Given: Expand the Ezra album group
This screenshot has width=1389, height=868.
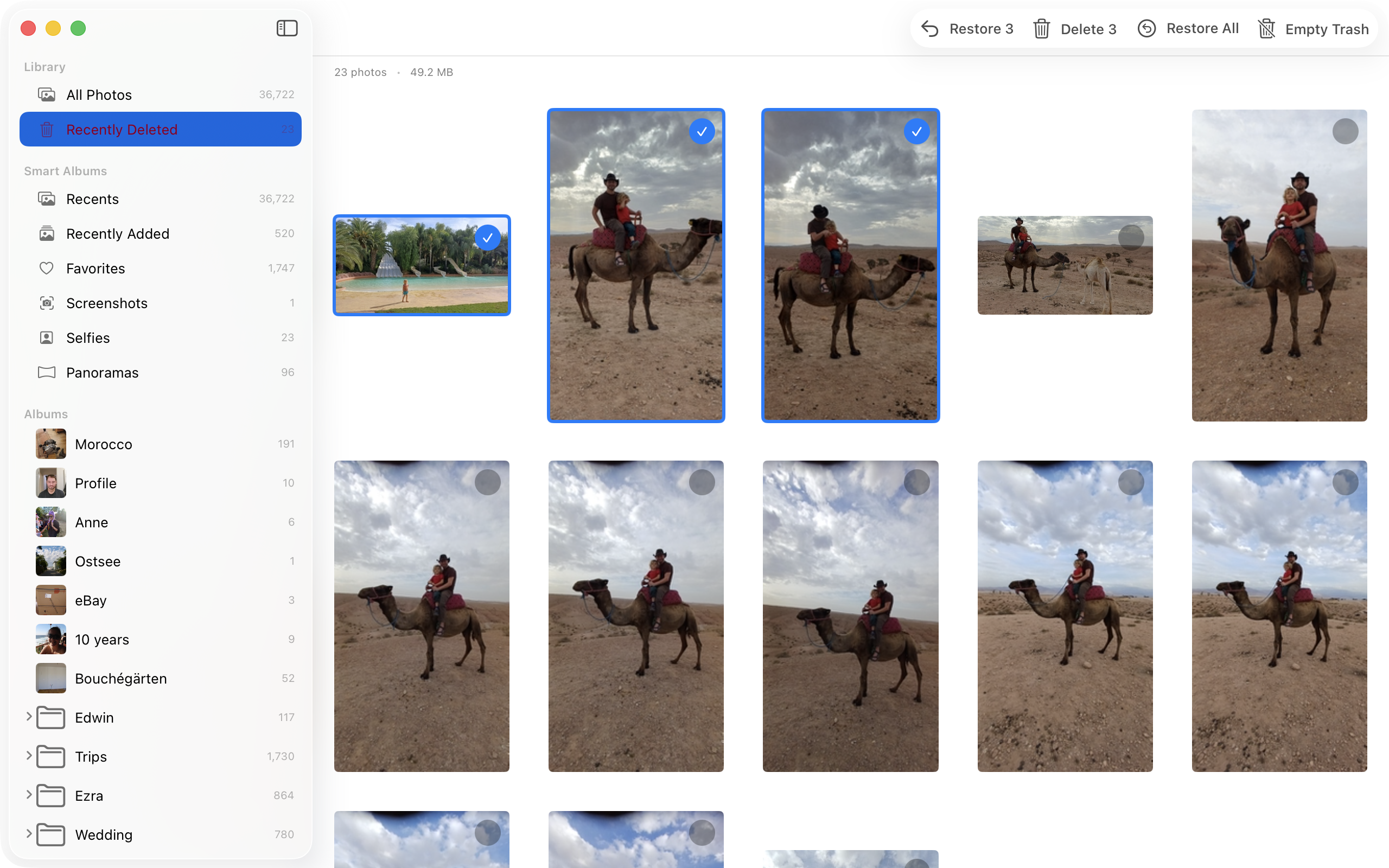Looking at the screenshot, I should coord(29,795).
